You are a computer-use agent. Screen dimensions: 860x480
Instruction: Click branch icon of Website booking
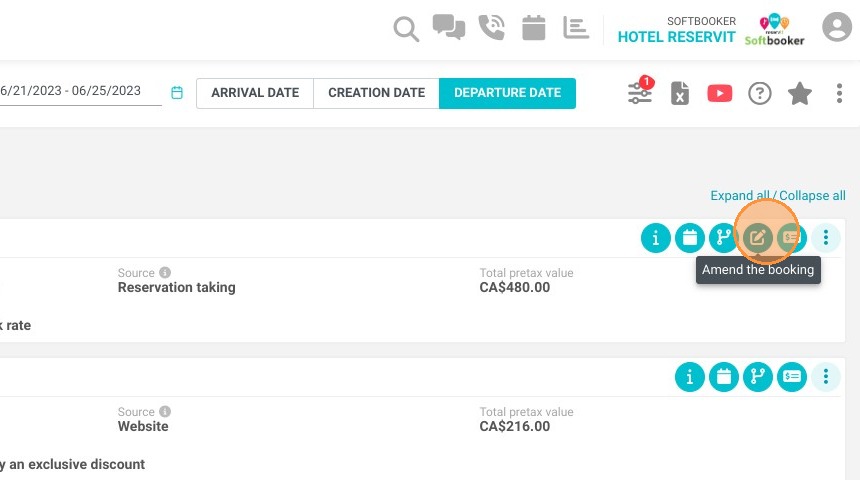757,377
